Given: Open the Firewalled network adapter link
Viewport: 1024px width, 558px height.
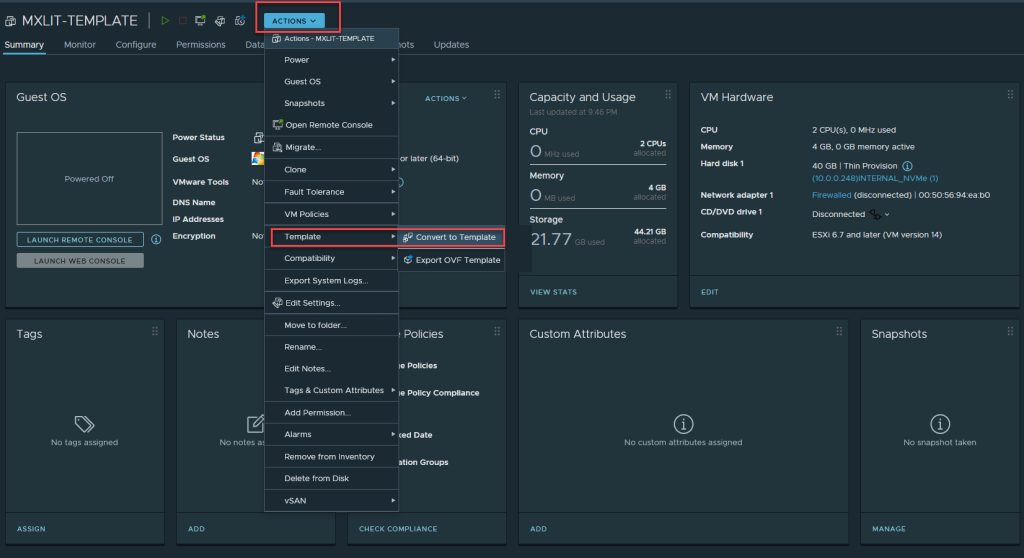Looking at the screenshot, I should (x=831, y=195).
